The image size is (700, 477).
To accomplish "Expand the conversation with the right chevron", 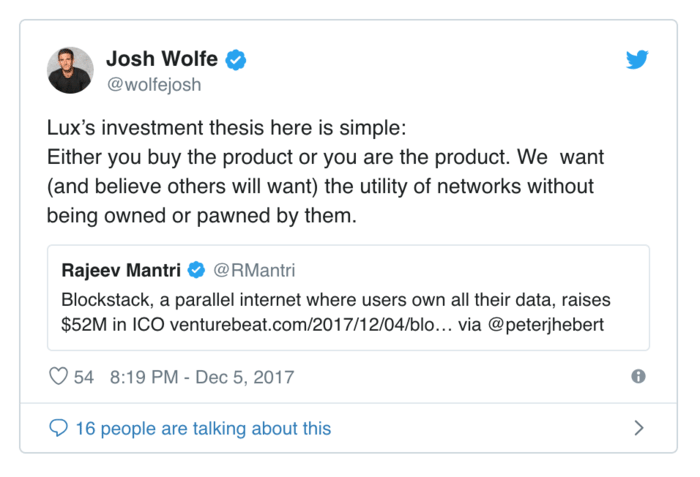I will [639, 428].
